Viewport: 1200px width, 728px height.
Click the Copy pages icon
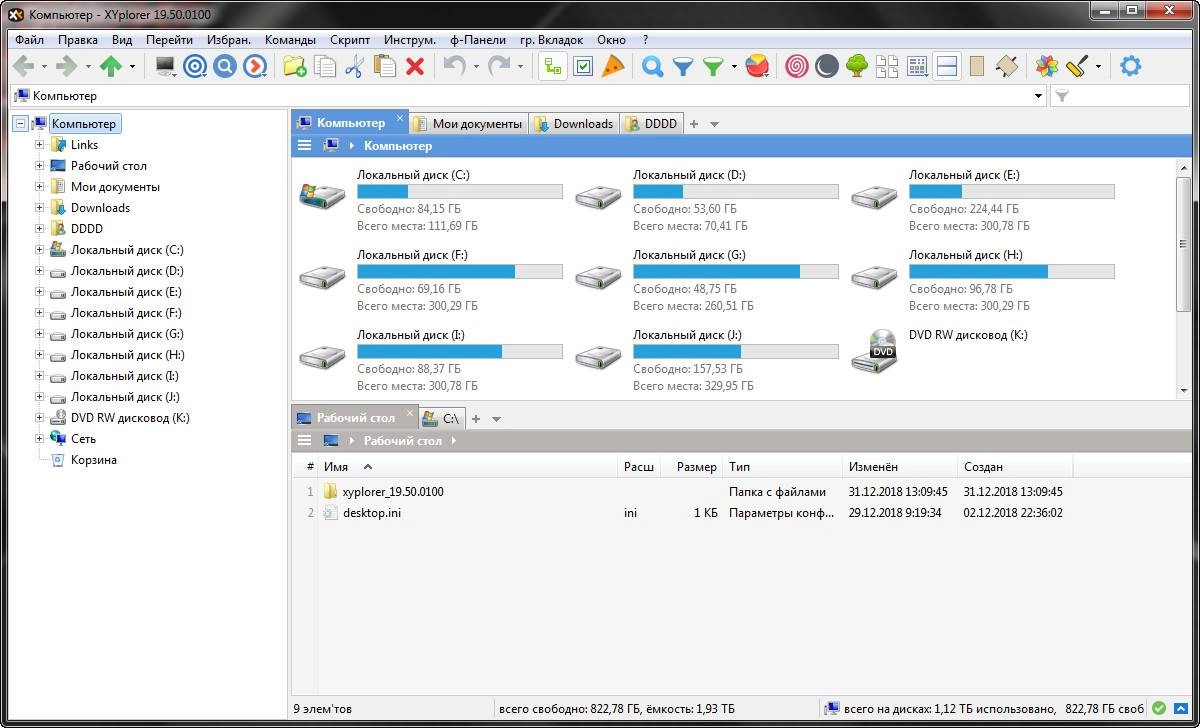tap(325, 67)
